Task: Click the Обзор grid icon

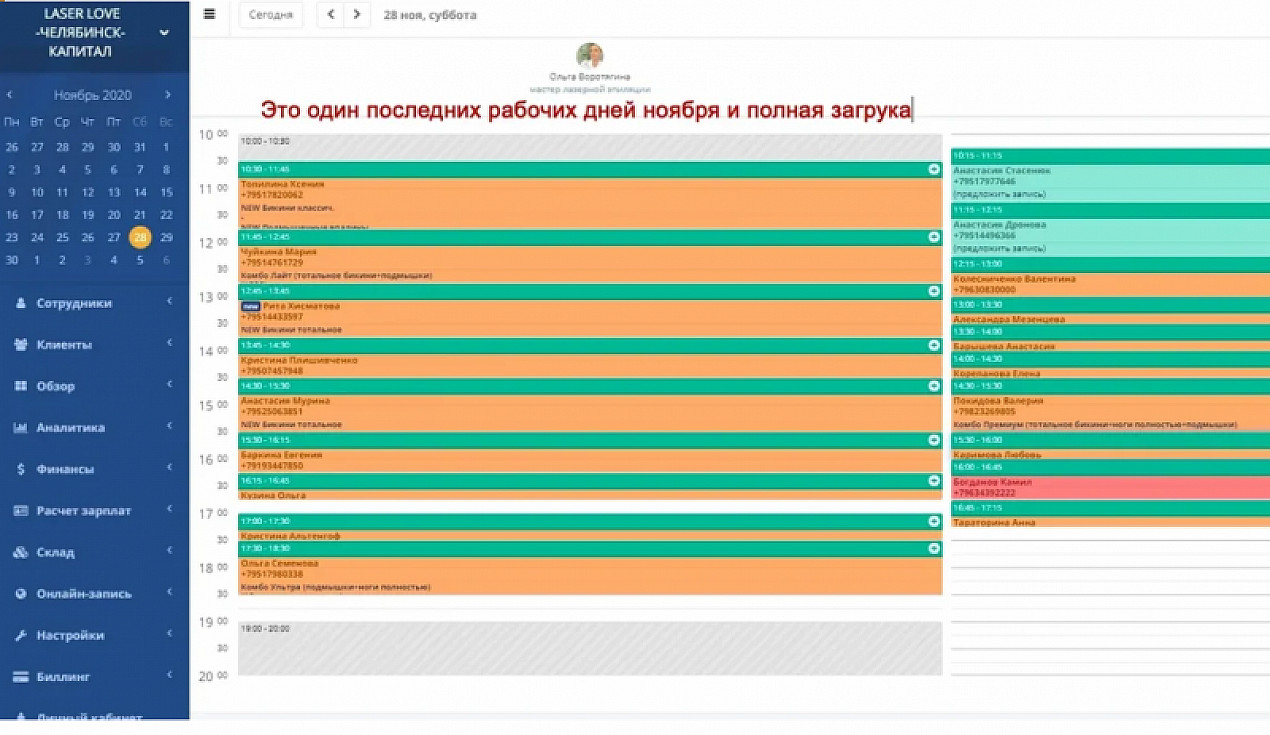Action: click(21, 386)
